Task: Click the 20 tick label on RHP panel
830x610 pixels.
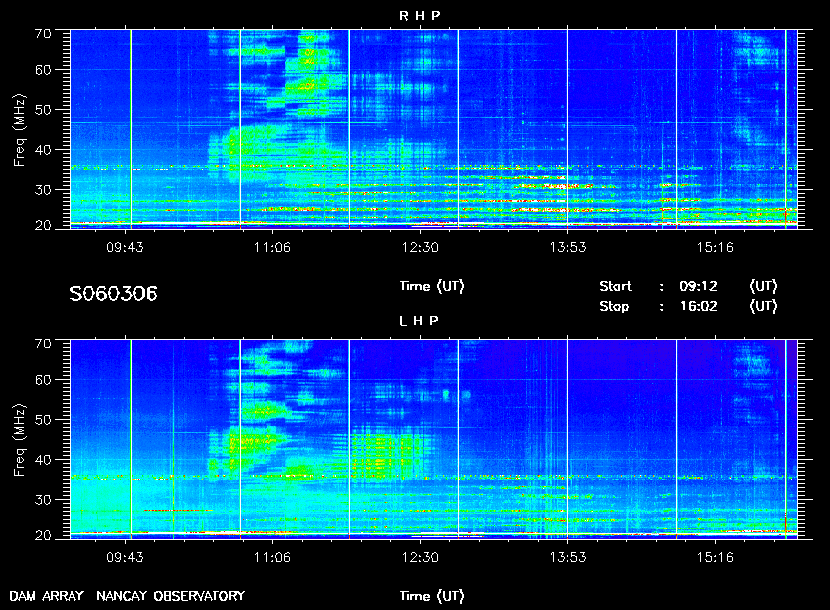Action: (43, 225)
